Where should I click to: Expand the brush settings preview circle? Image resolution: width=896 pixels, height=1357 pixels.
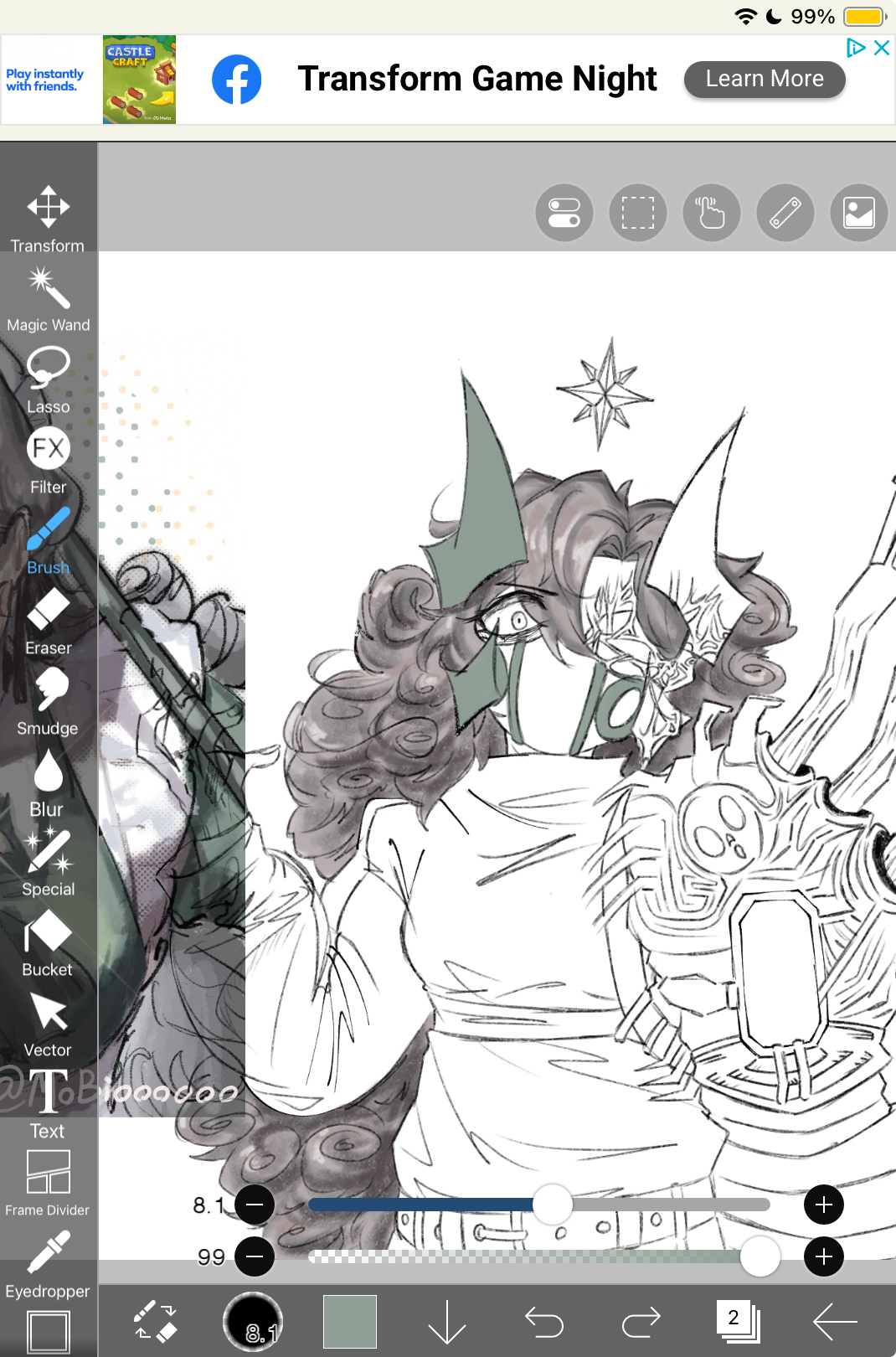point(253,1322)
